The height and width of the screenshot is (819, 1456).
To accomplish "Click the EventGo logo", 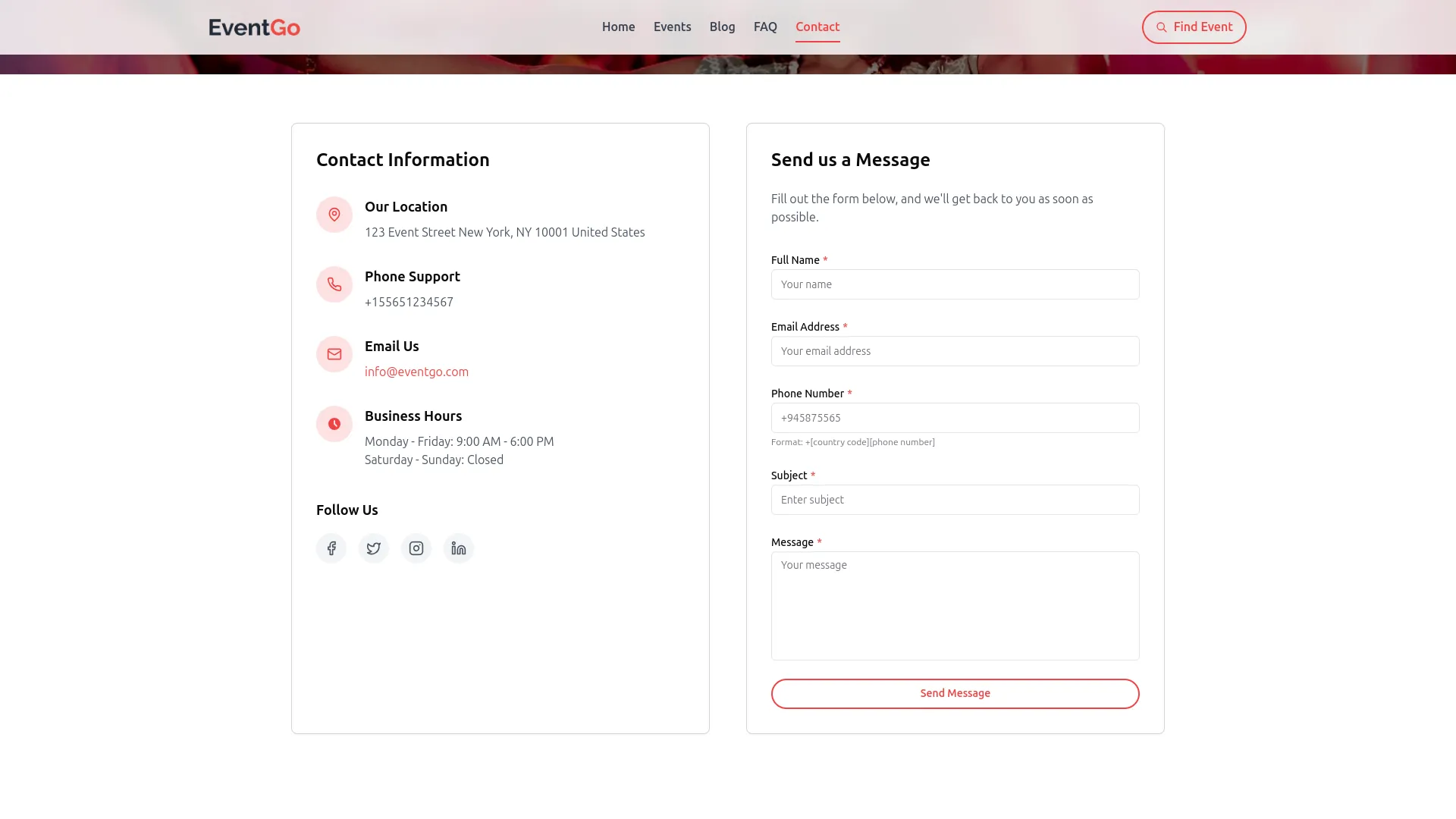I will click(255, 27).
